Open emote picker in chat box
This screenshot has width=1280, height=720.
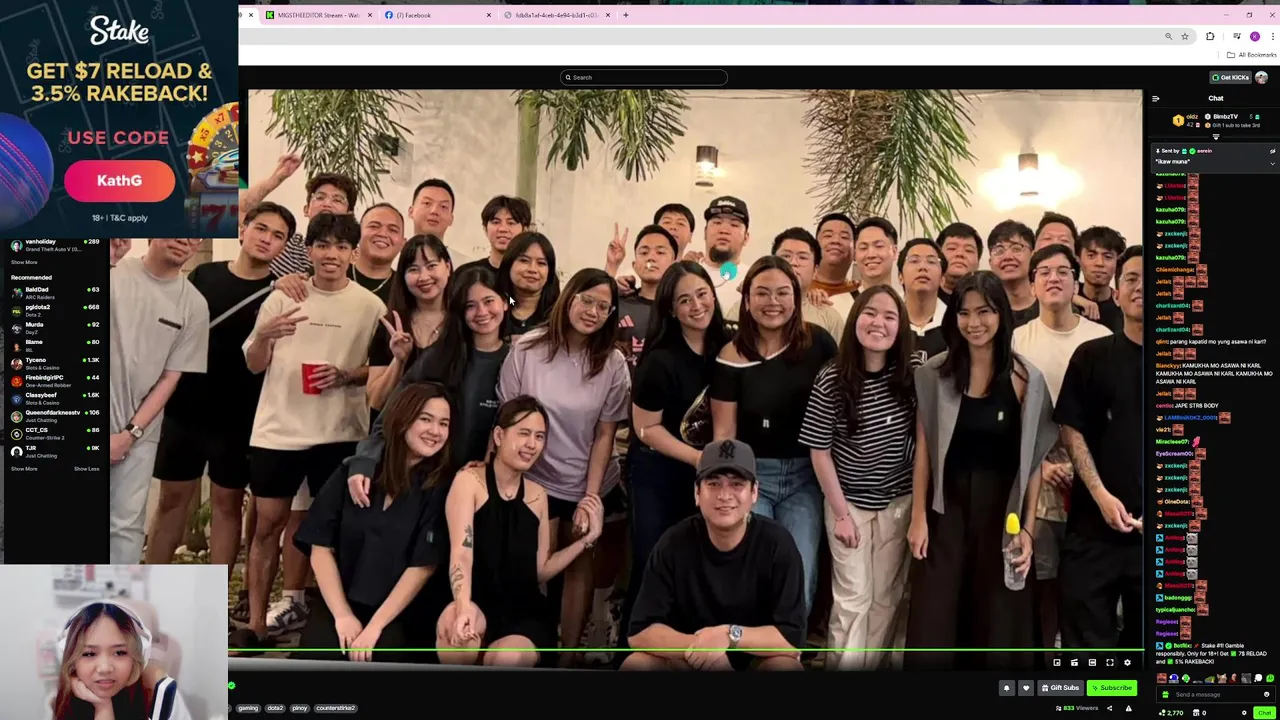click(1267, 694)
